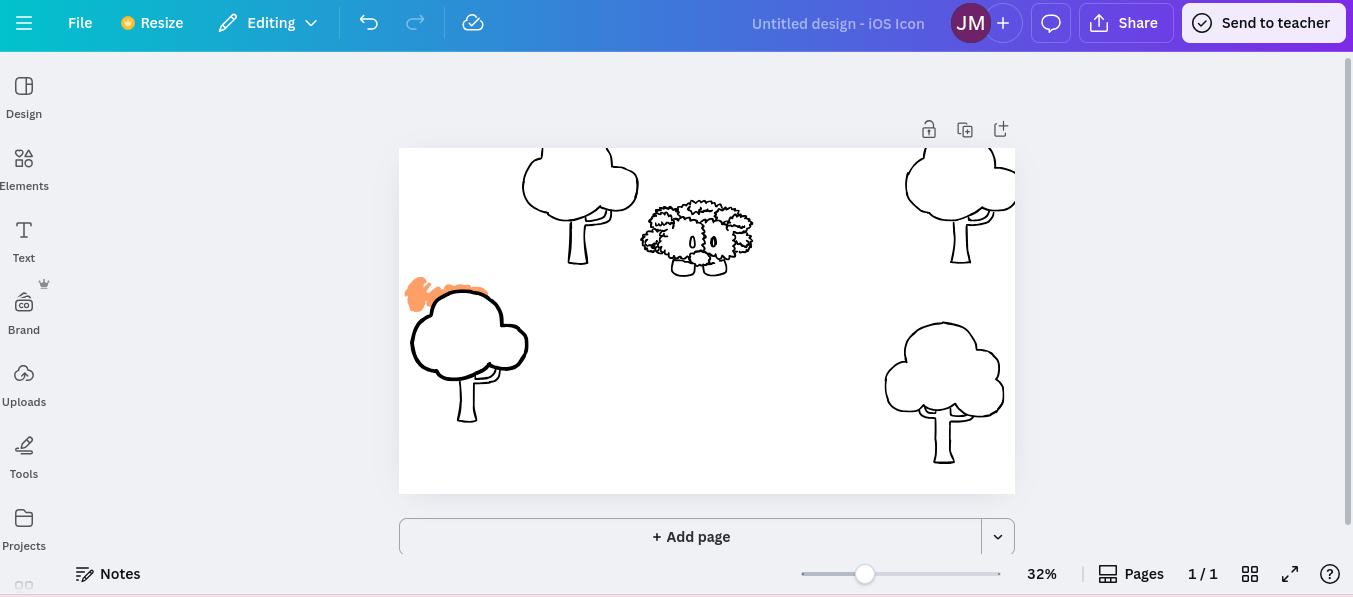Click the cloud save status icon
Viewport: 1353px width, 597px height.
tap(473, 23)
